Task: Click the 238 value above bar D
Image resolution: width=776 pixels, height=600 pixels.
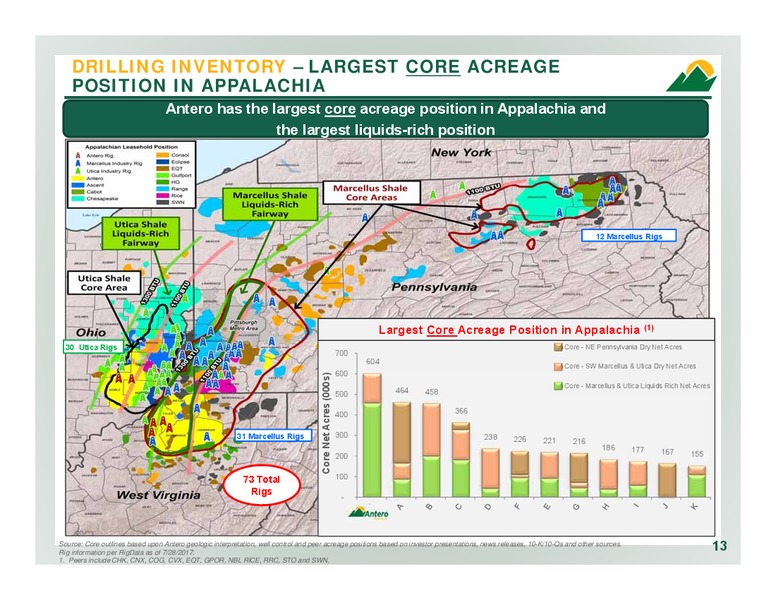Action: pos(490,437)
